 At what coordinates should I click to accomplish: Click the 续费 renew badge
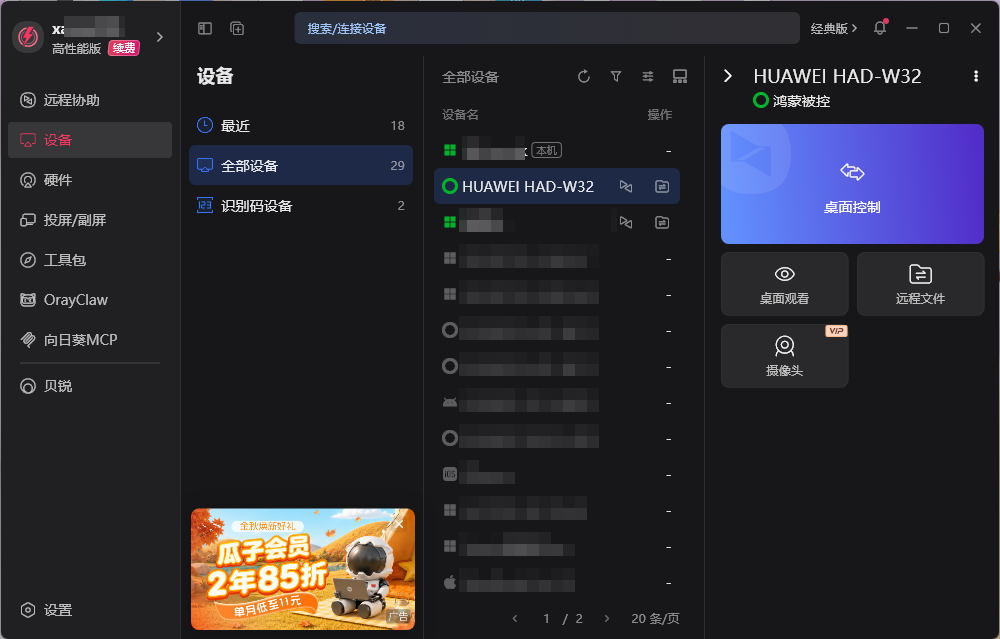(x=124, y=48)
